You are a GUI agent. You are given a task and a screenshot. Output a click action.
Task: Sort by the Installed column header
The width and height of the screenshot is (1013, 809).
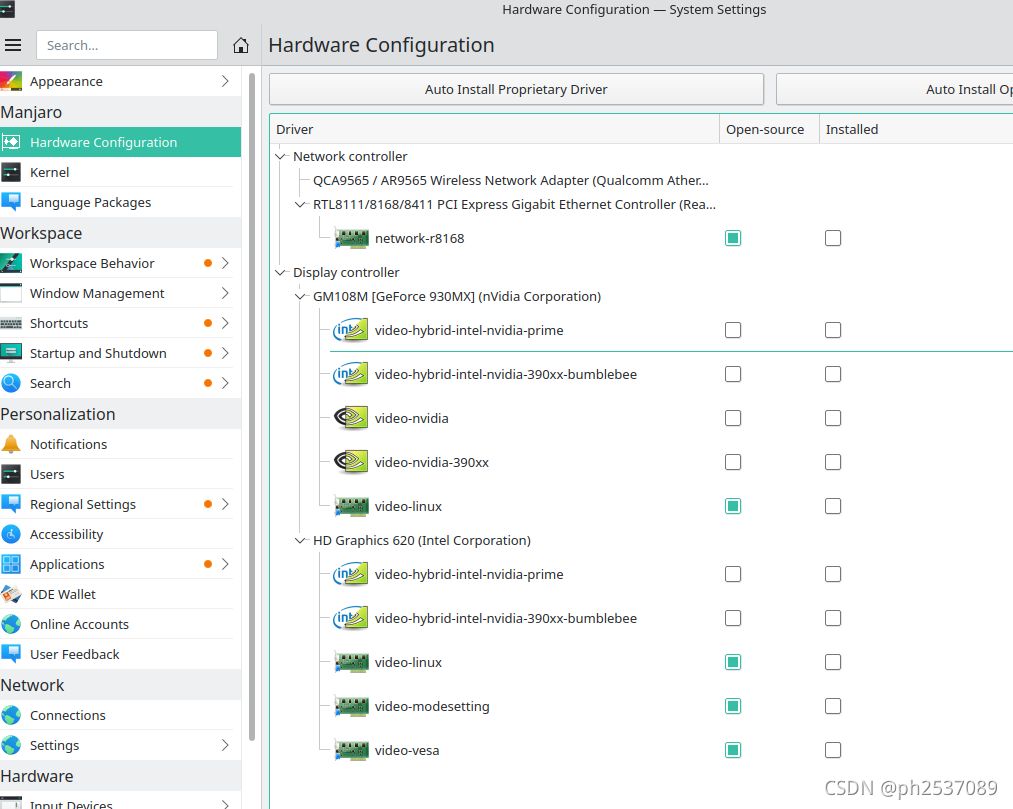tap(916, 129)
